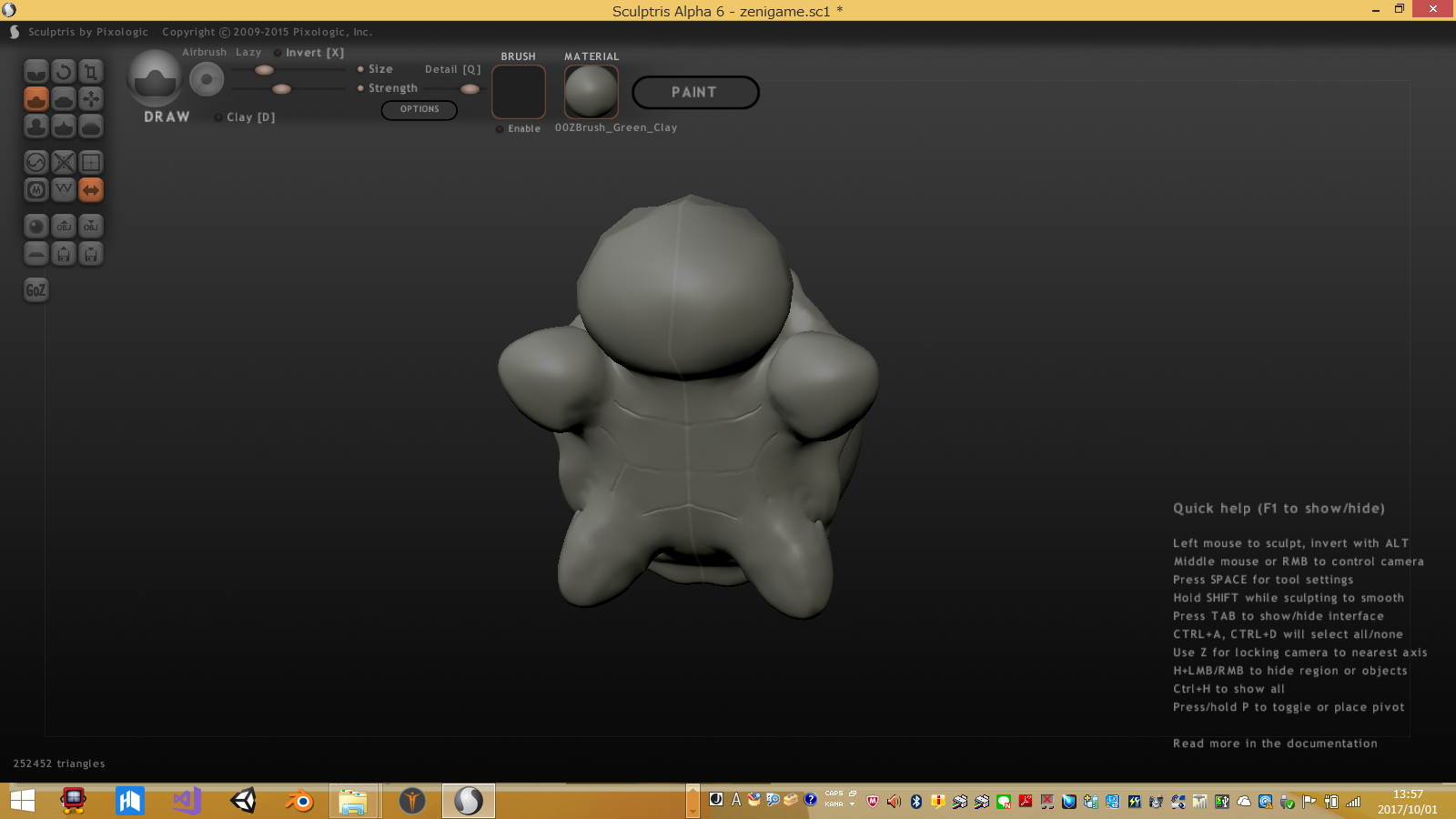Expand the taskbar toolbar scroll arrow
1456x819 pixels.
(693, 801)
